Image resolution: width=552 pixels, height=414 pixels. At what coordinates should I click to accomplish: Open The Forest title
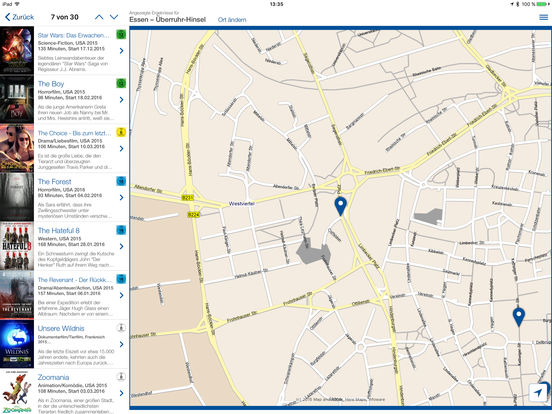pyautogui.click(x=55, y=182)
